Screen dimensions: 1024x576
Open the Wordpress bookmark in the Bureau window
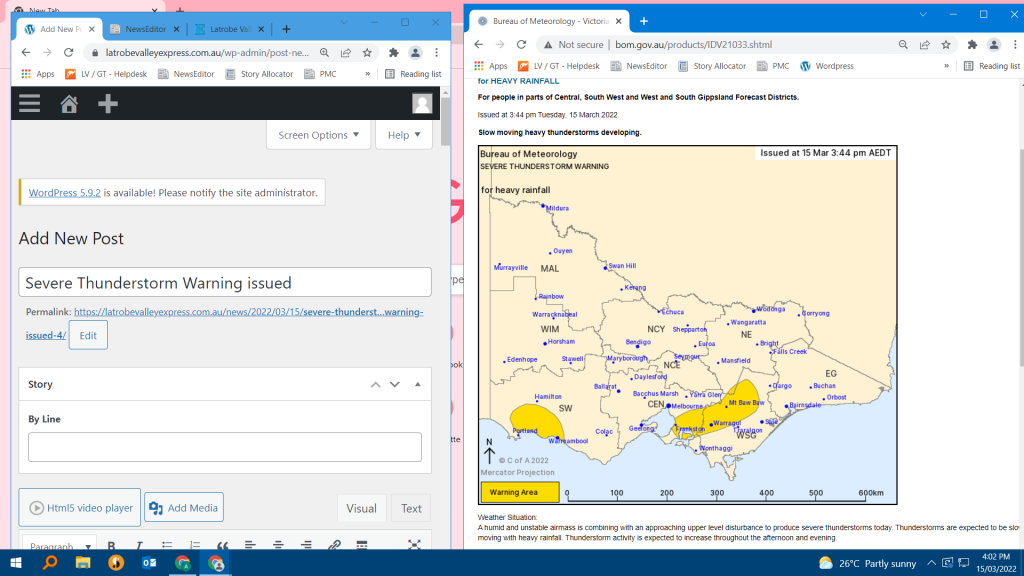827,66
